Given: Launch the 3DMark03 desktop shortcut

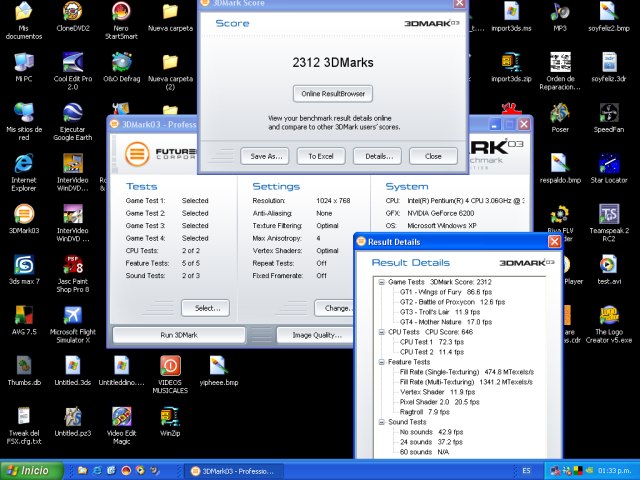Looking at the screenshot, I should [x=23, y=214].
